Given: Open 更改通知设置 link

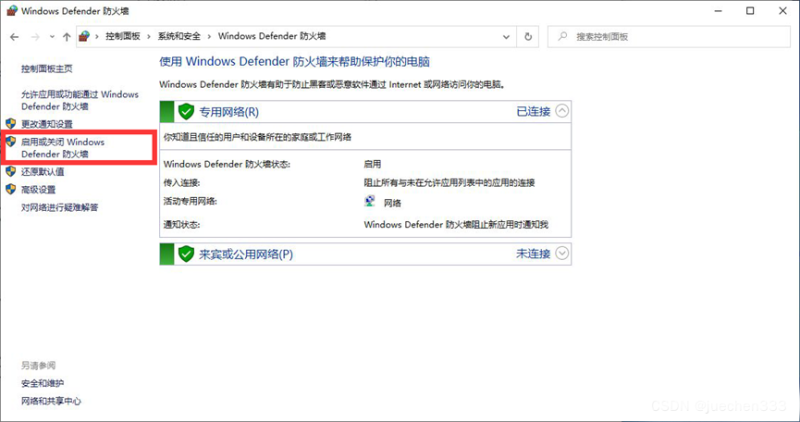Looking at the screenshot, I should (x=47, y=124).
